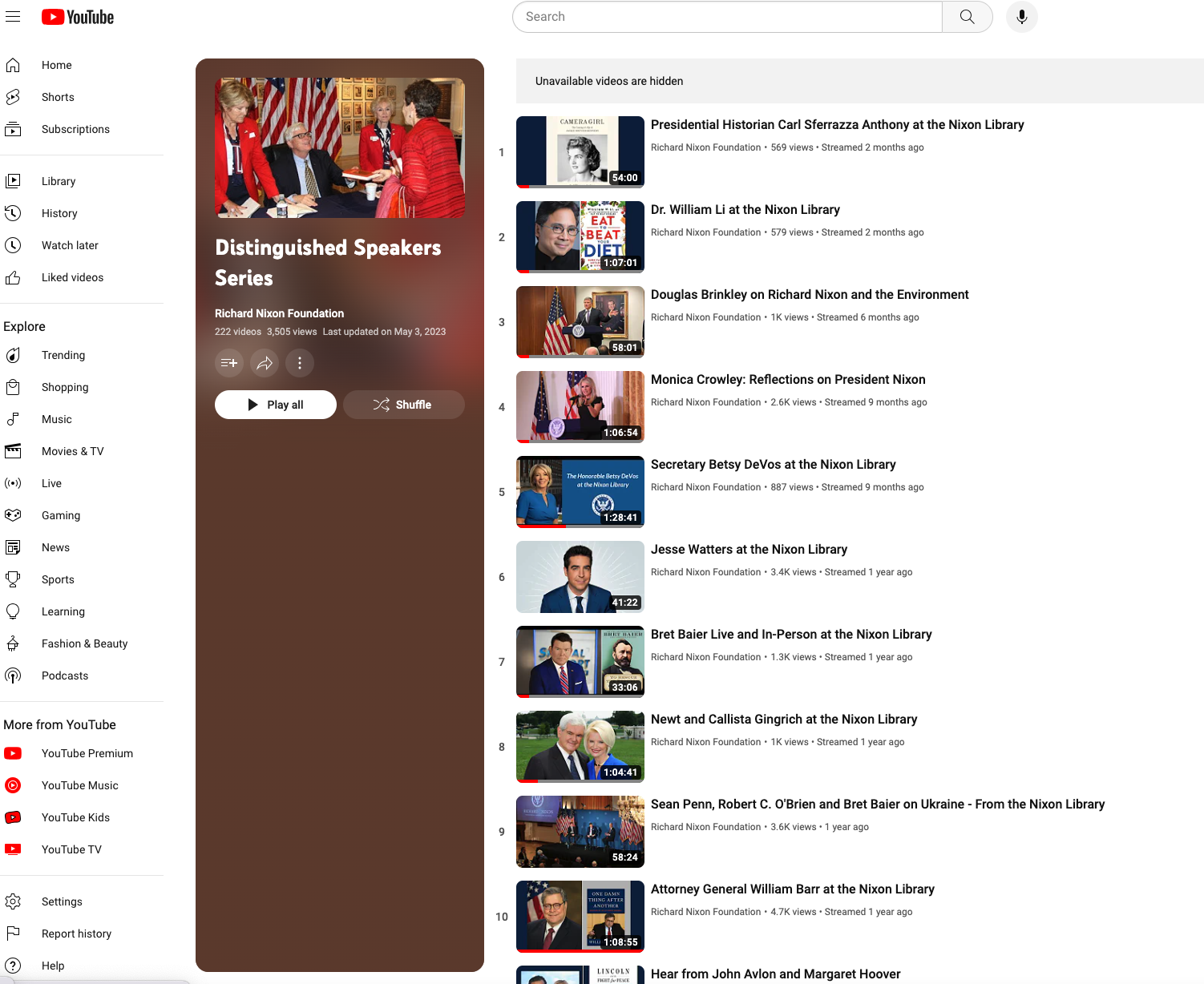The width and height of the screenshot is (1204, 984).
Task: Click the Learning lightbulb icon
Action: [x=13, y=611]
